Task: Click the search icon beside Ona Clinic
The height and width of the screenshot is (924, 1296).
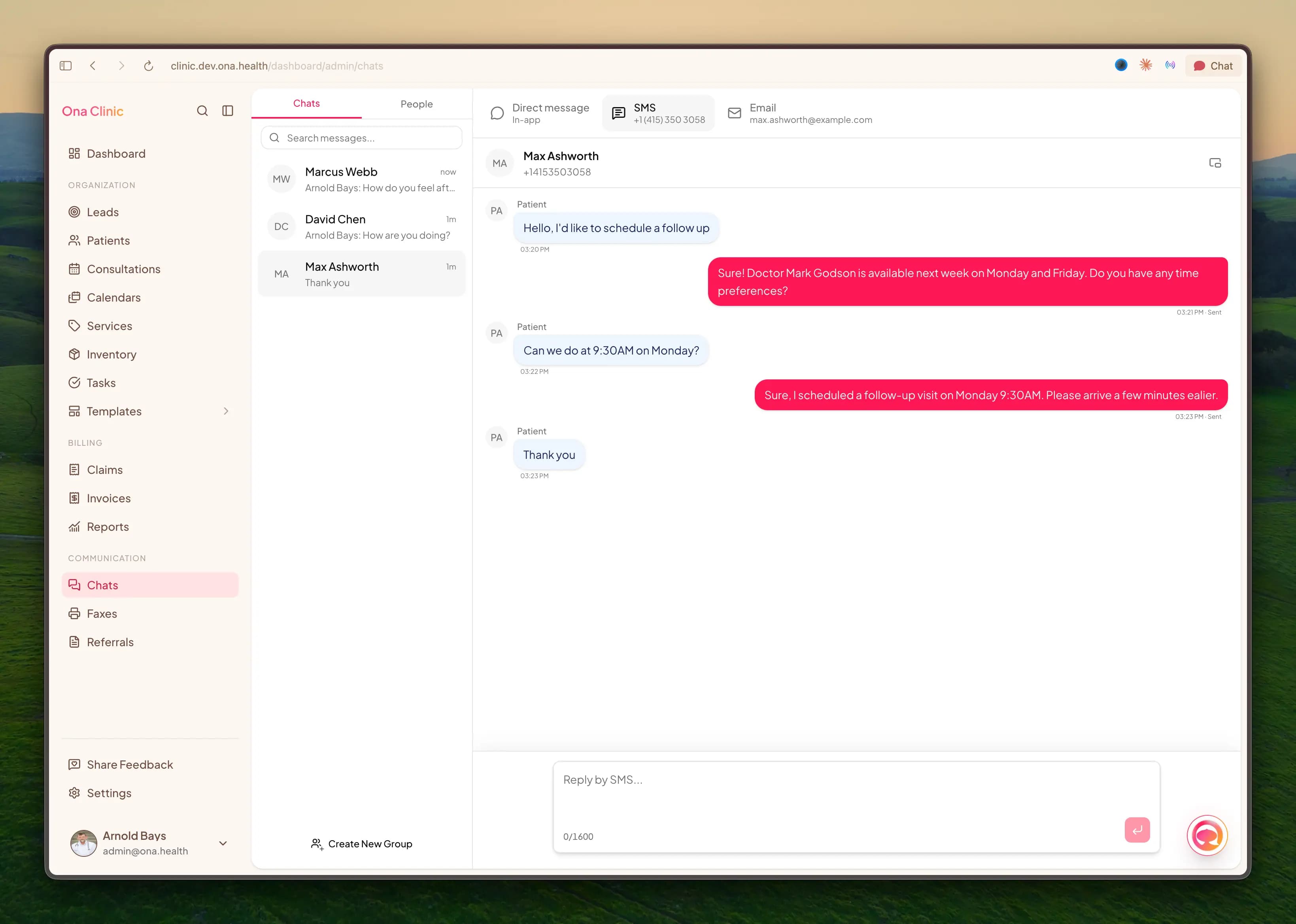Action: [202, 111]
